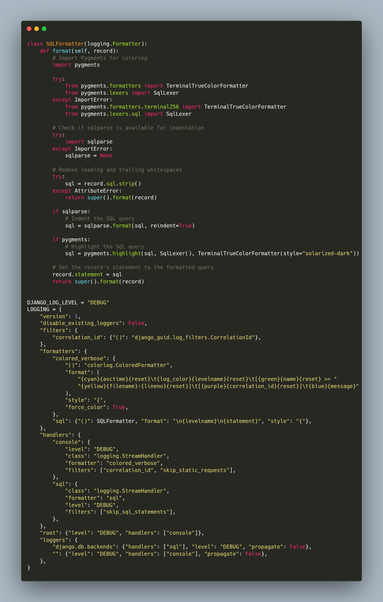383x602 pixels.
Task: Click the yellow minimize window dot
Action: [36, 29]
